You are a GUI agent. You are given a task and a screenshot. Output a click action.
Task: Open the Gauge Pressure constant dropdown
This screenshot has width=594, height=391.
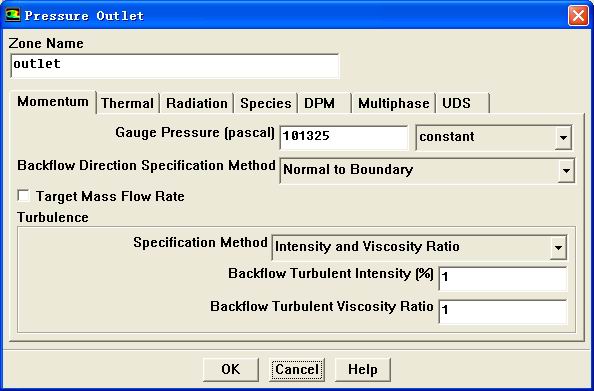coord(494,137)
